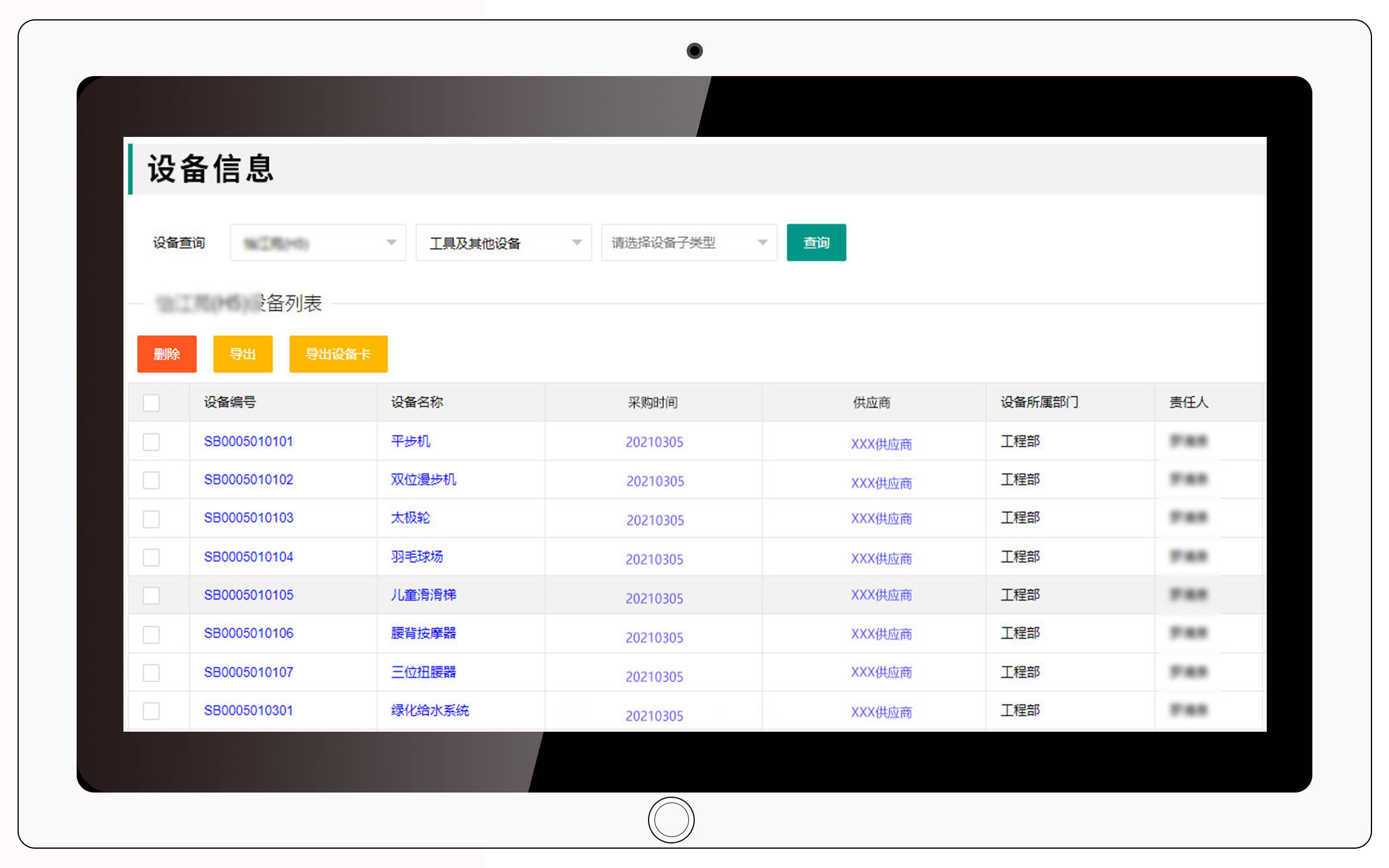Click XXX供应商 in the 绿化给水系统 row
This screenshot has width=1389, height=868.
click(x=881, y=712)
